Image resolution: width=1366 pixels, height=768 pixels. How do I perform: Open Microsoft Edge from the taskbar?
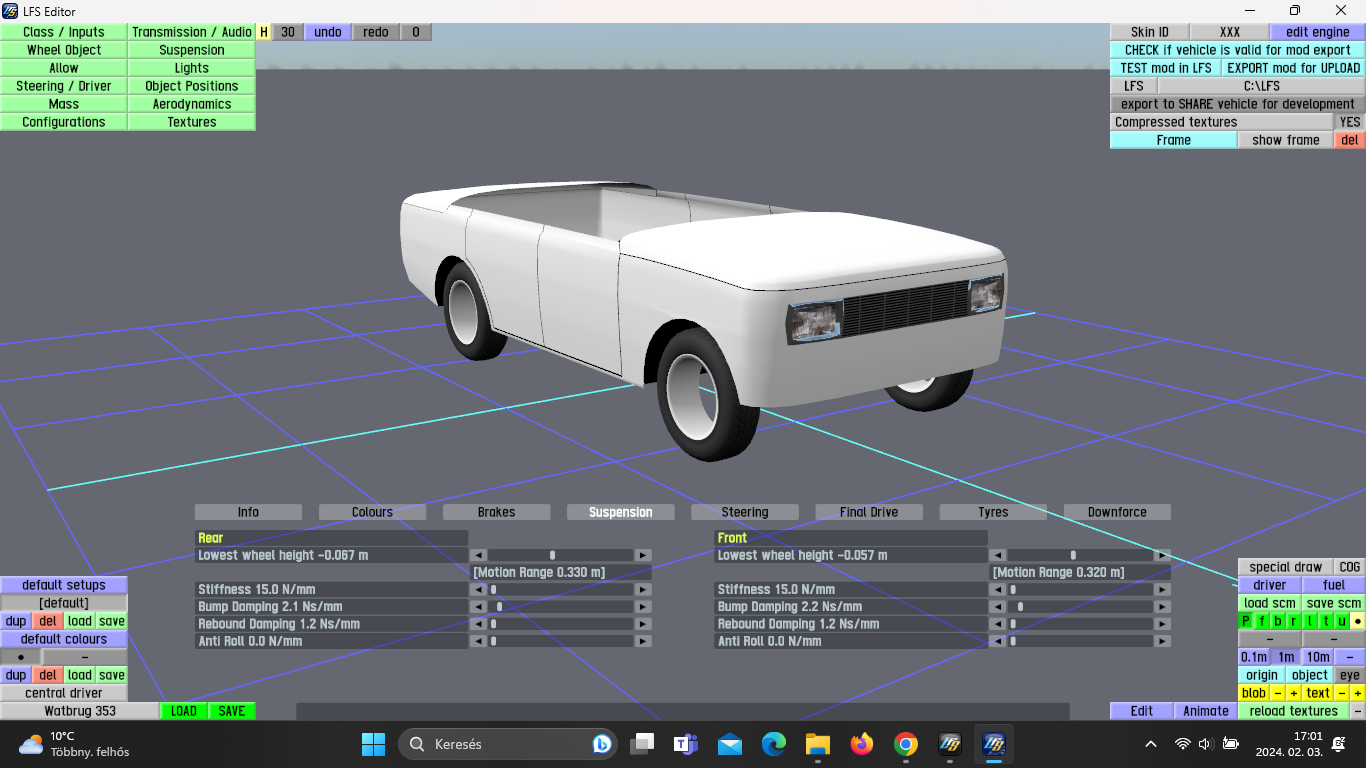pyautogui.click(x=774, y=744)
